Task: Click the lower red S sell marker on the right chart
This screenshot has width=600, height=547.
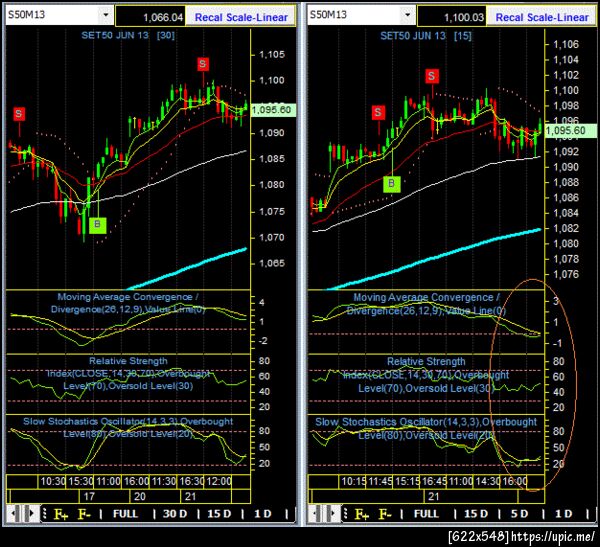Action: click(378, 113)
